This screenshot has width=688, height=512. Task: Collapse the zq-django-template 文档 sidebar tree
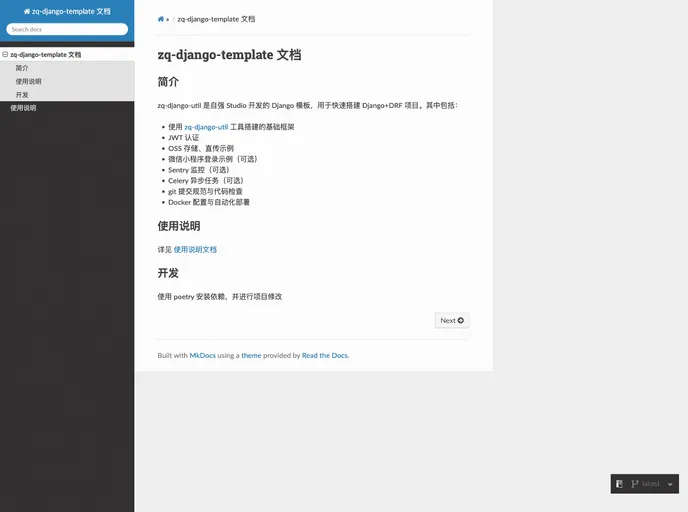tap(5, 55)
